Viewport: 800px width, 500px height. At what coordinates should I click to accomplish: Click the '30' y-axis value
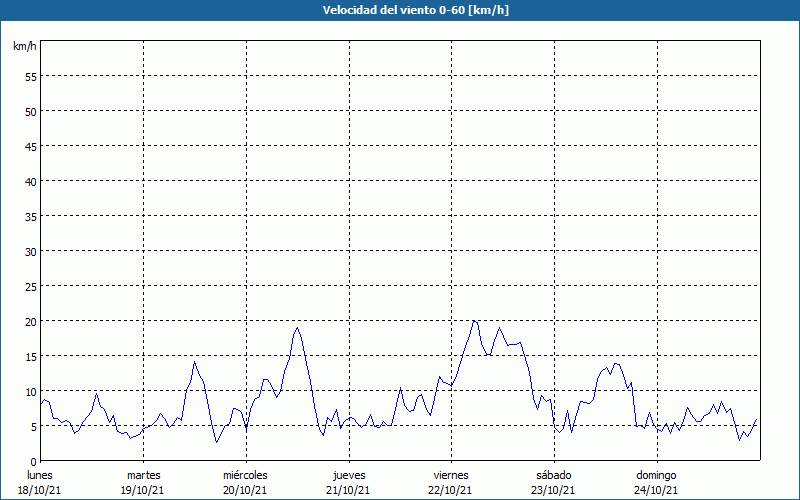[x=31, y=252]
